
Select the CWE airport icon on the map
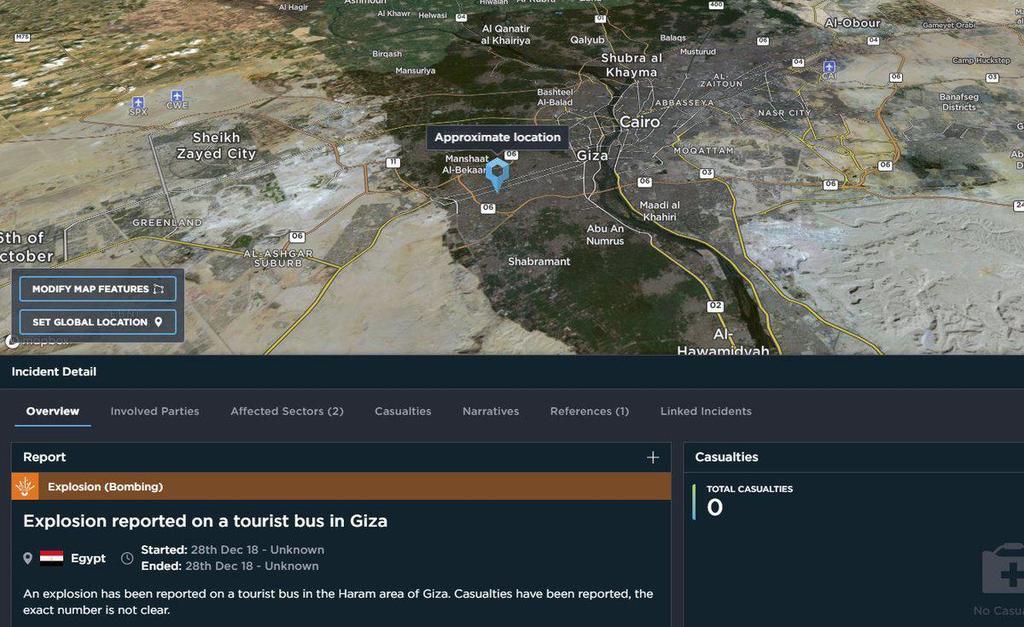(177, 96)
